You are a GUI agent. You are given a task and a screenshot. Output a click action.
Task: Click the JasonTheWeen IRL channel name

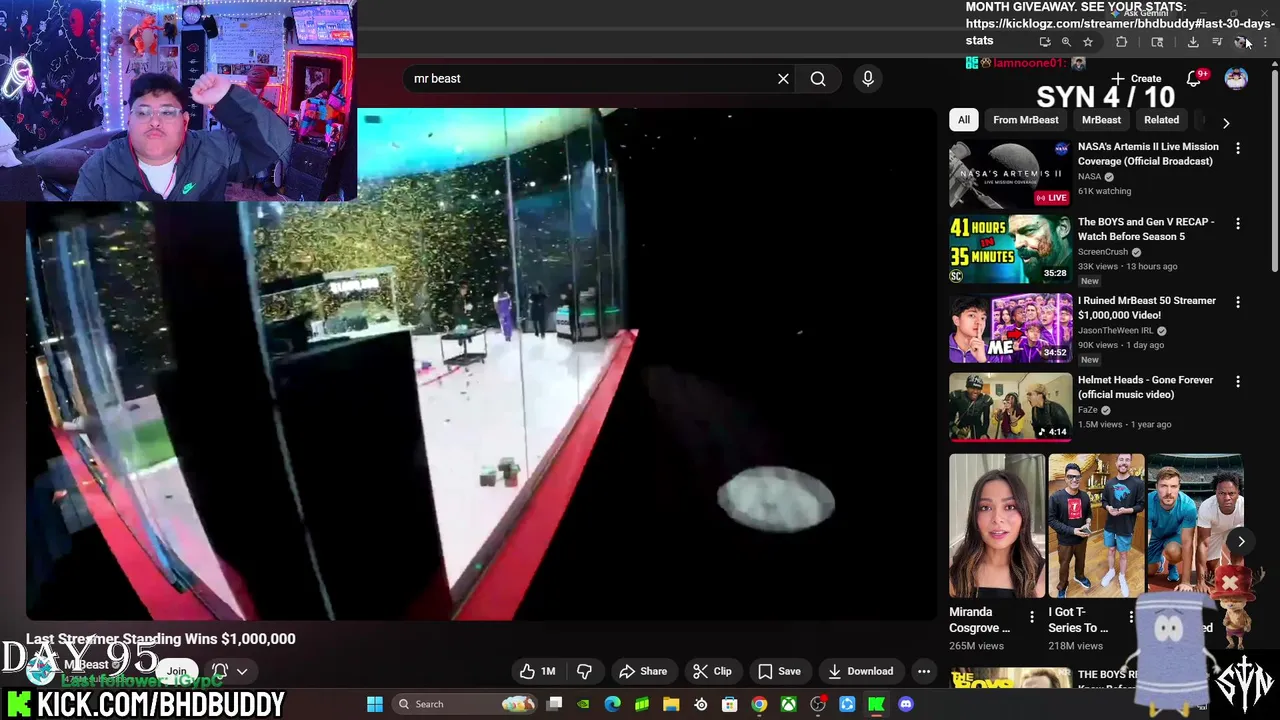pyautogui.click(x=1115, y=330)
